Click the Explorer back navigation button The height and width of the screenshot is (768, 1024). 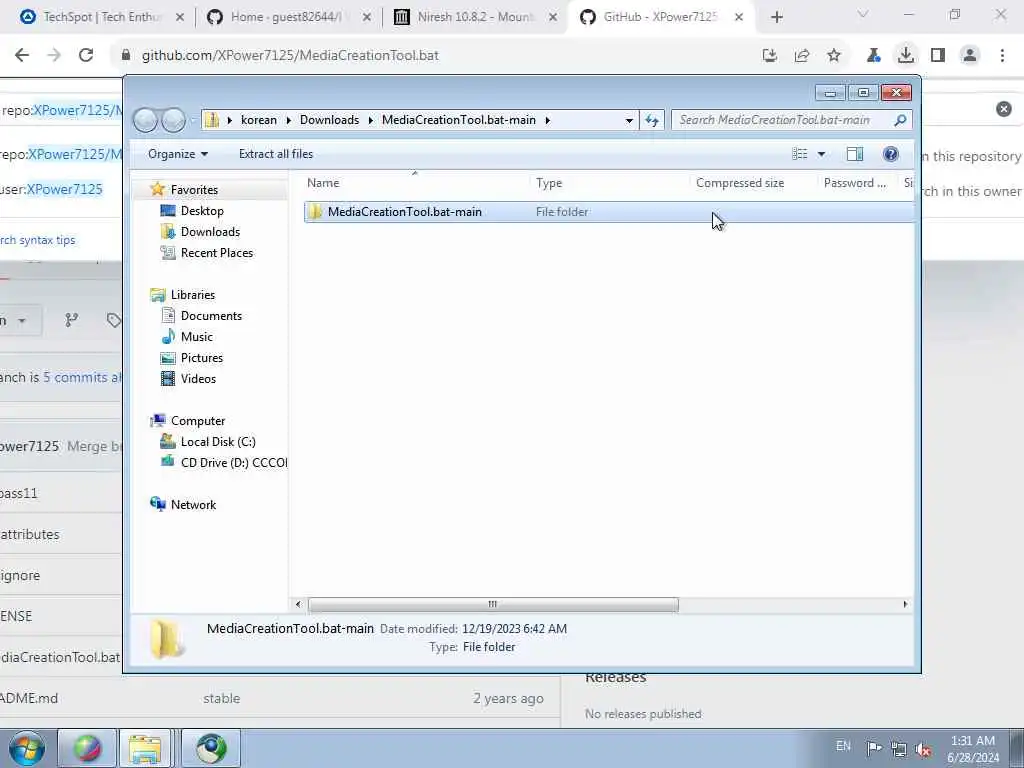145,120
